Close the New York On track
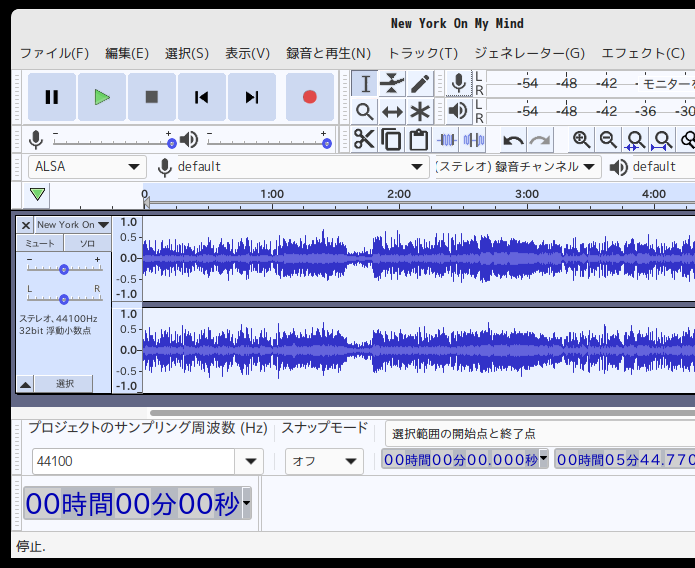The image size is (695, 568). (25, 225)
